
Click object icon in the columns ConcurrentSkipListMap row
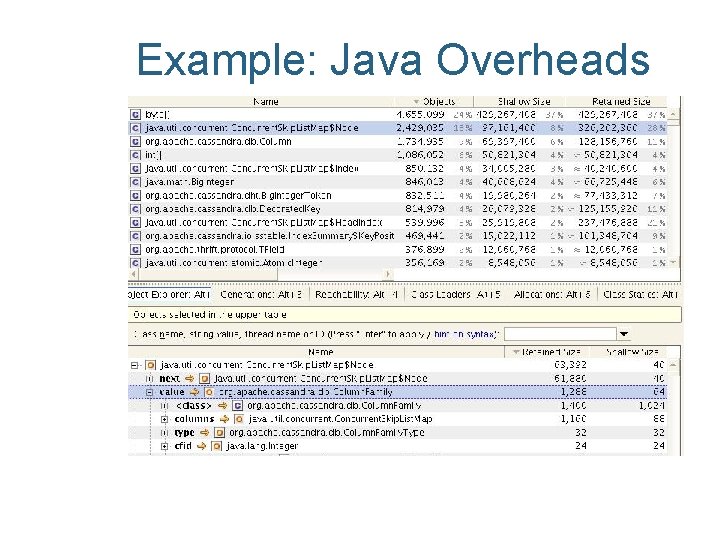[239, 419]
